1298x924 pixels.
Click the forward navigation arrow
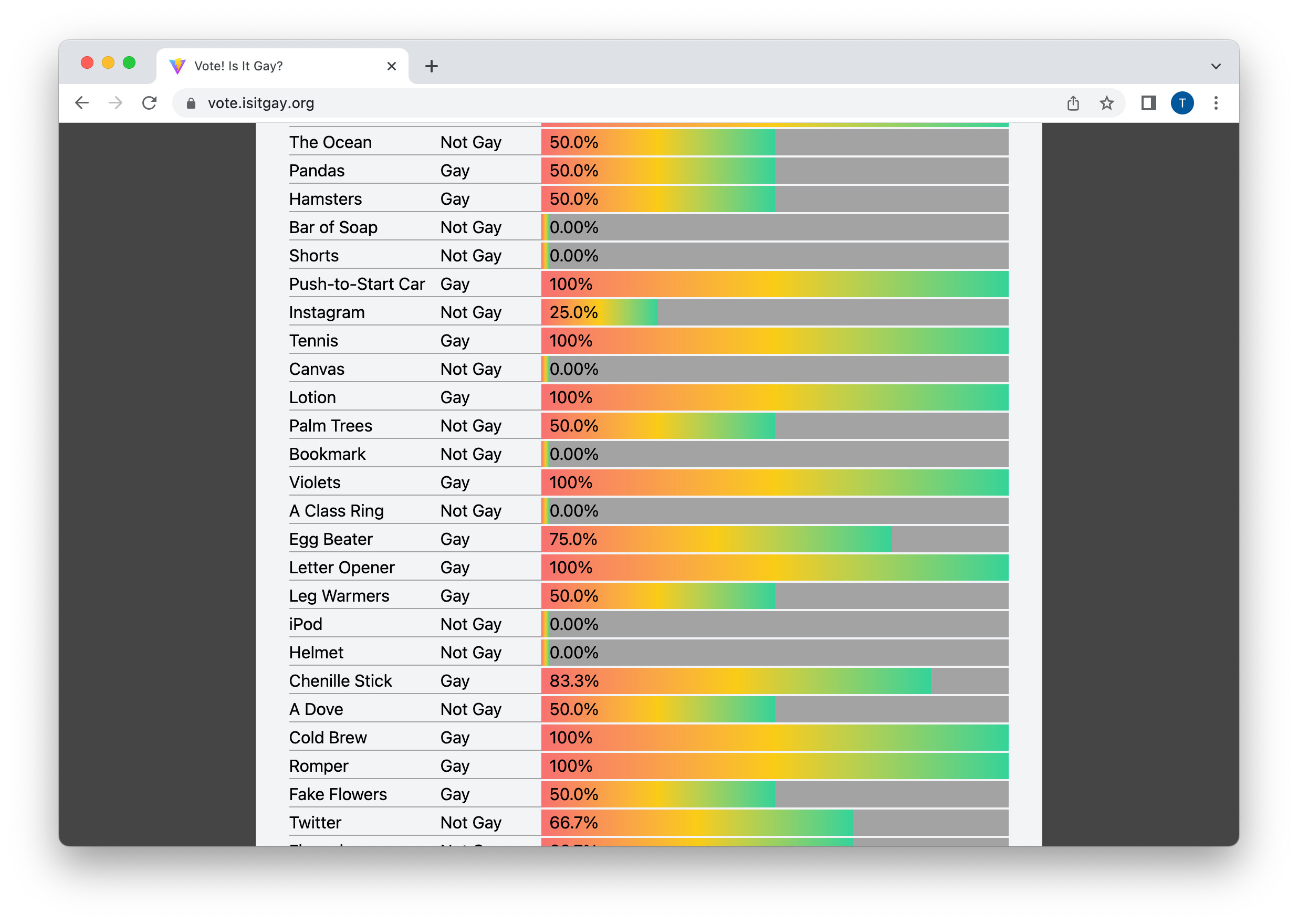pyautogui.click(x=116, y=103)
